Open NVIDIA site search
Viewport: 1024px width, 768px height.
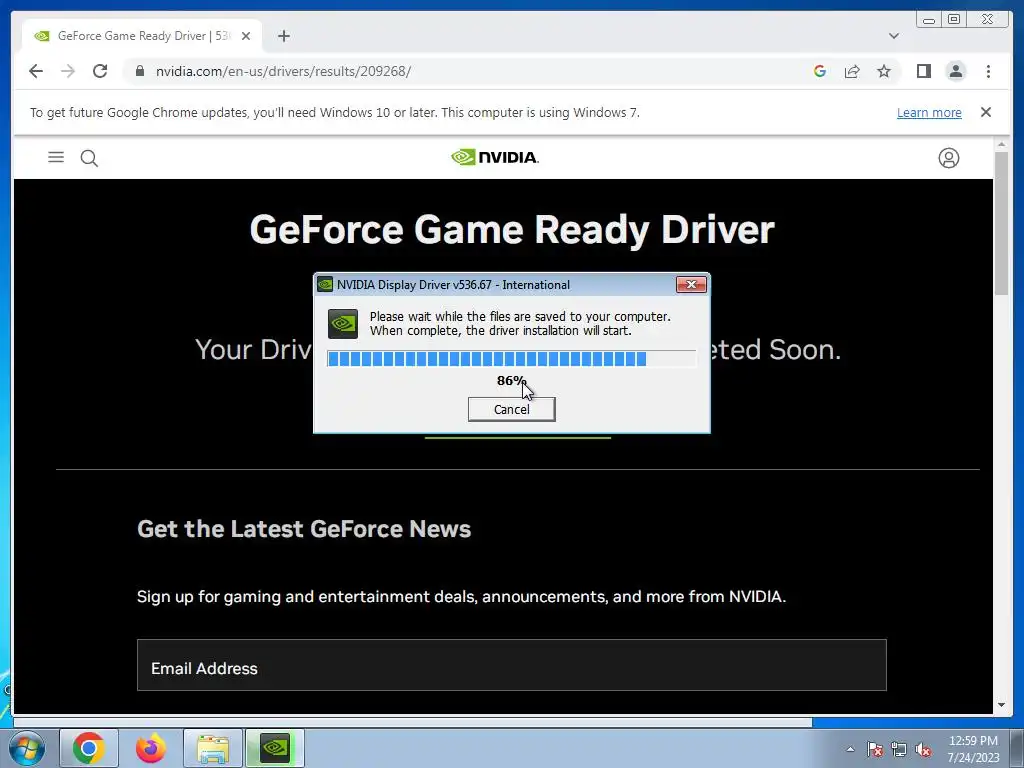tap(89, 158)
